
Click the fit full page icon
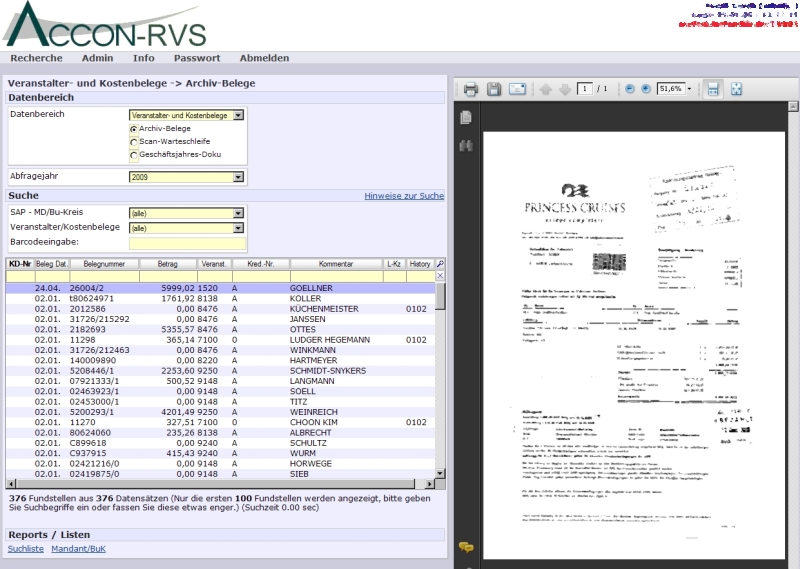736,89
